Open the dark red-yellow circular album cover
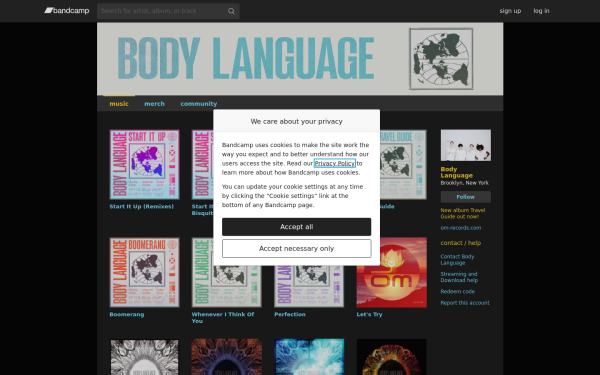600x375 pixels. [x=391, y=357]
